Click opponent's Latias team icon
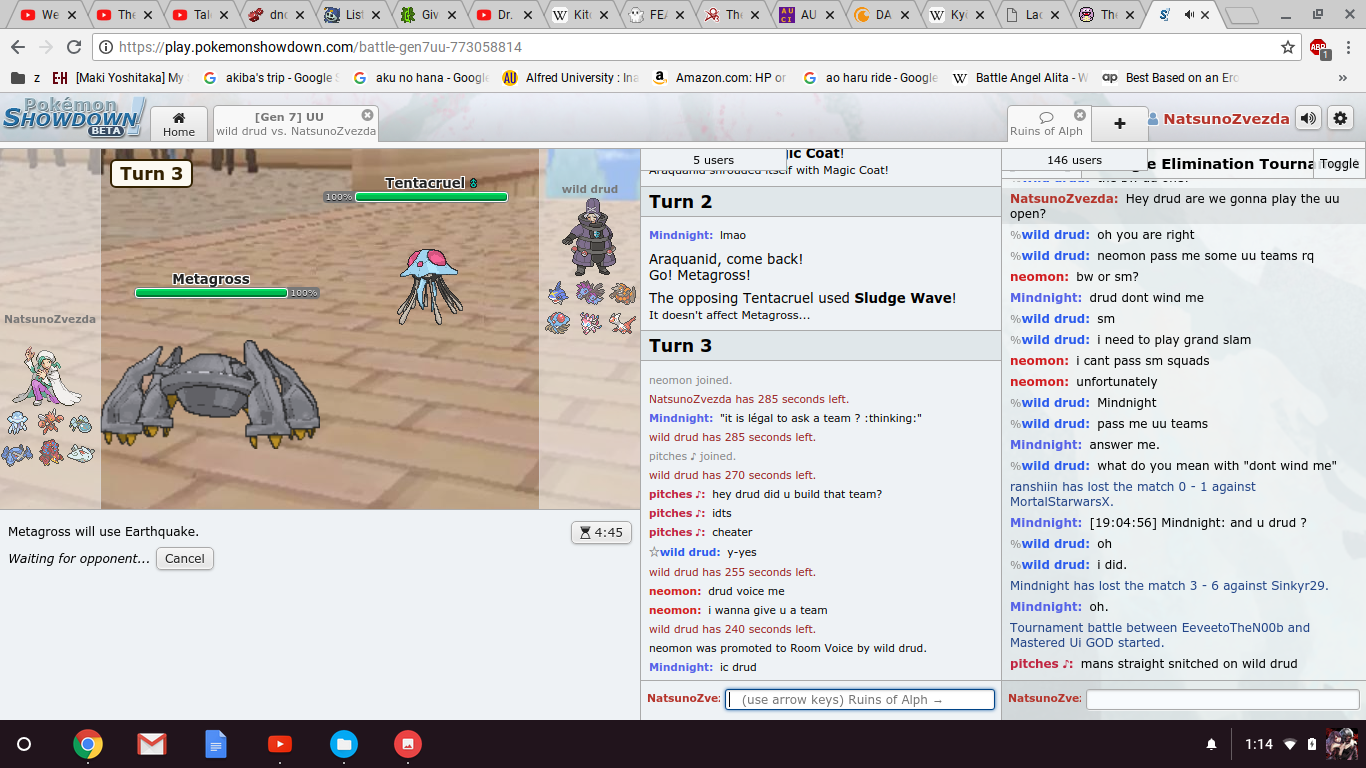The height and width of the screenshot is (768, 1366). [x=622, y=323]
